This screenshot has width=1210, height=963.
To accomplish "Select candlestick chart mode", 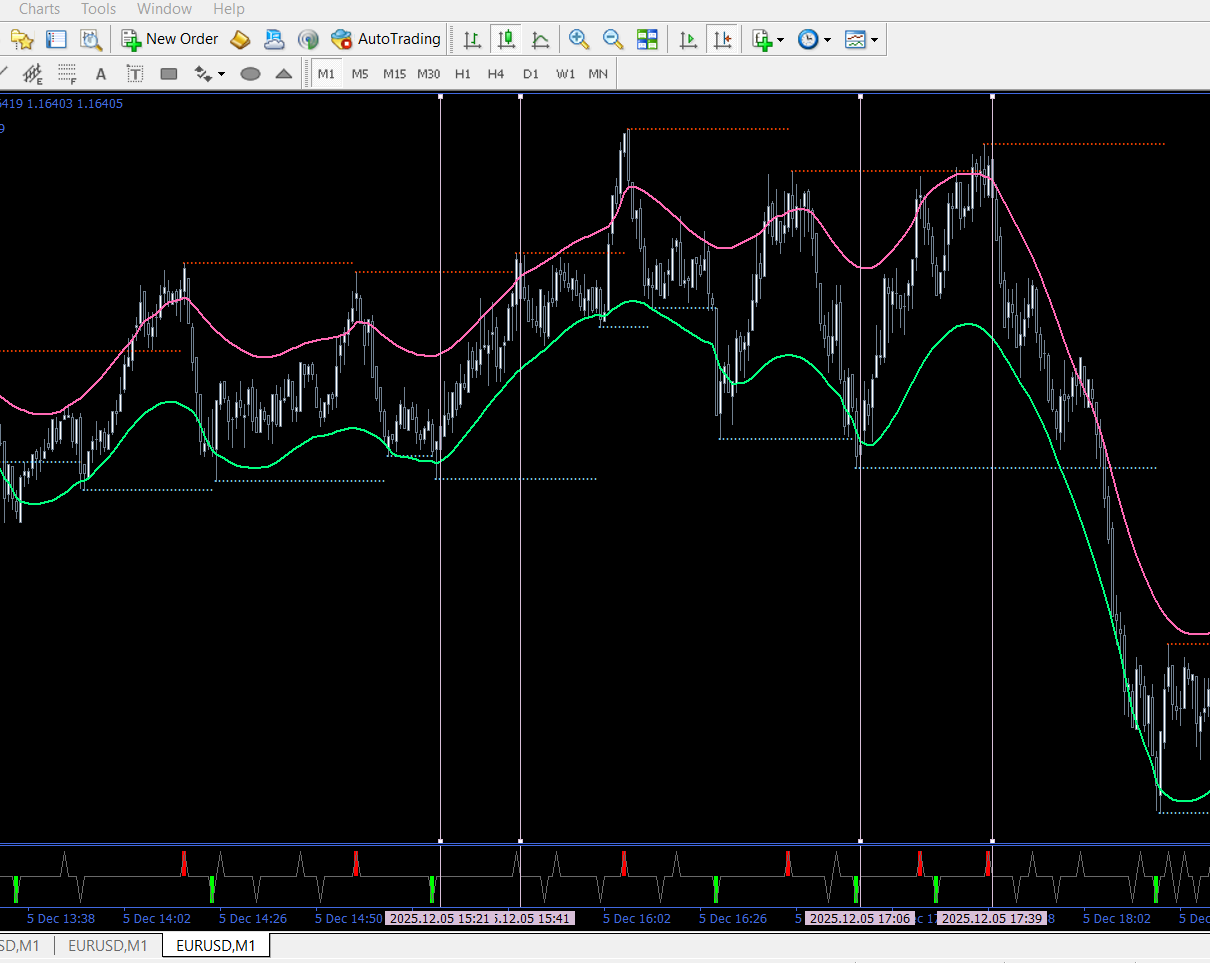I will [x=507, y=39].
